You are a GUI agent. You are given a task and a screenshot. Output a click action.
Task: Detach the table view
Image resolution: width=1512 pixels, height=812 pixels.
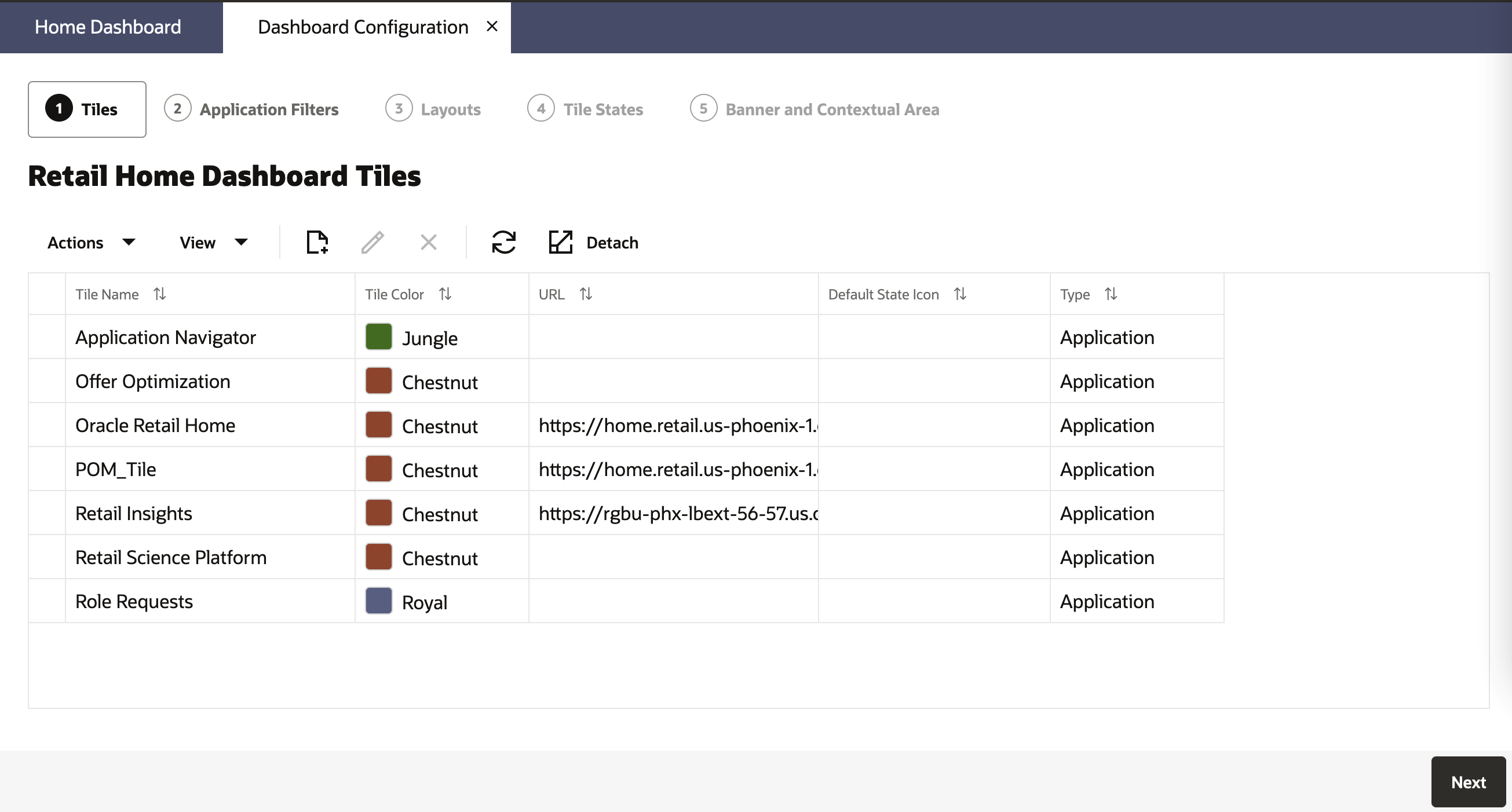pos(593,242)
